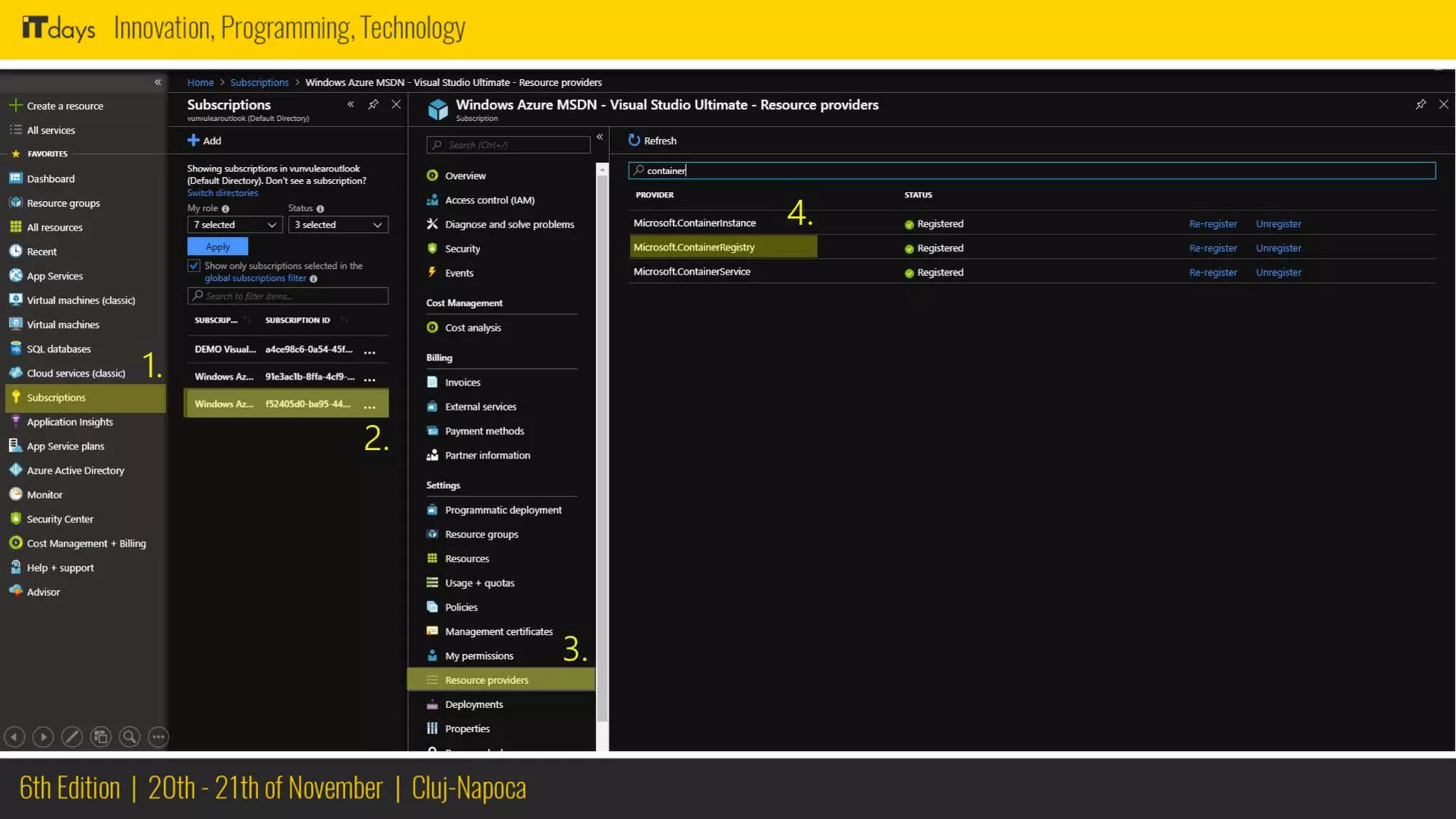
Task: Pin the Subscriptions blade
Action: 373,105
